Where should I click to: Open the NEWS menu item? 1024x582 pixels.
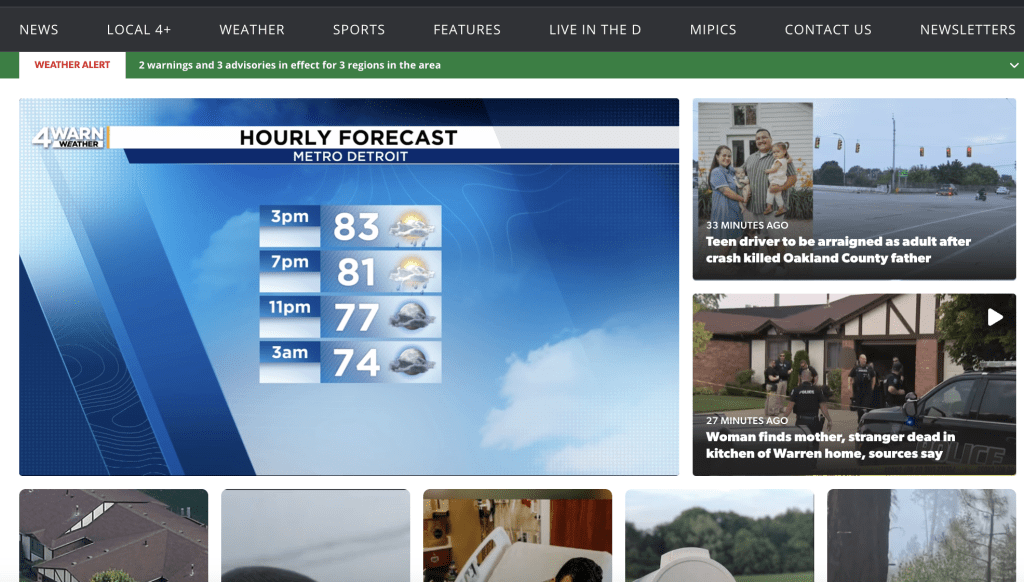point(39,29)
